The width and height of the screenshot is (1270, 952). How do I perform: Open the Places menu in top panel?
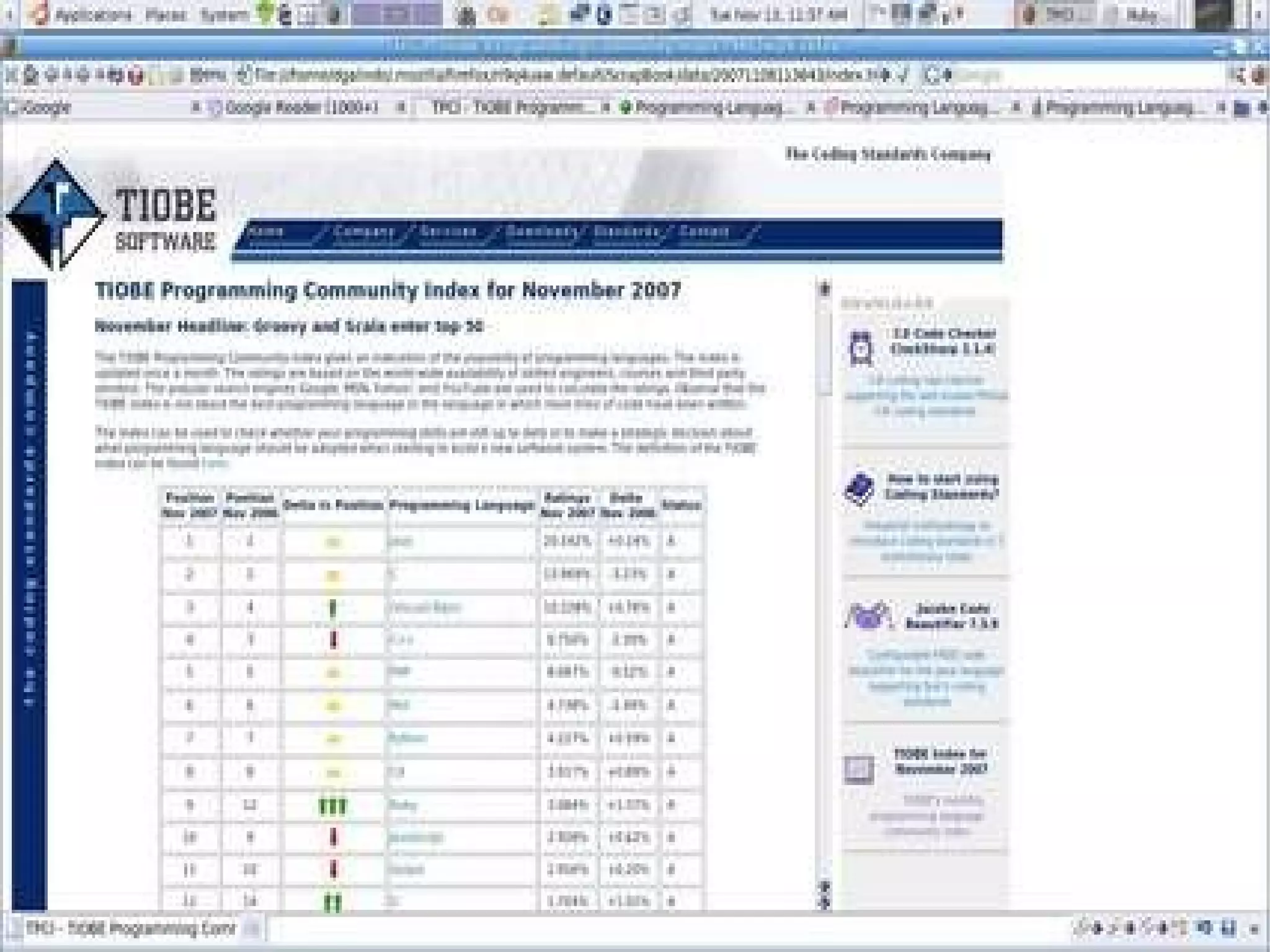166,15
